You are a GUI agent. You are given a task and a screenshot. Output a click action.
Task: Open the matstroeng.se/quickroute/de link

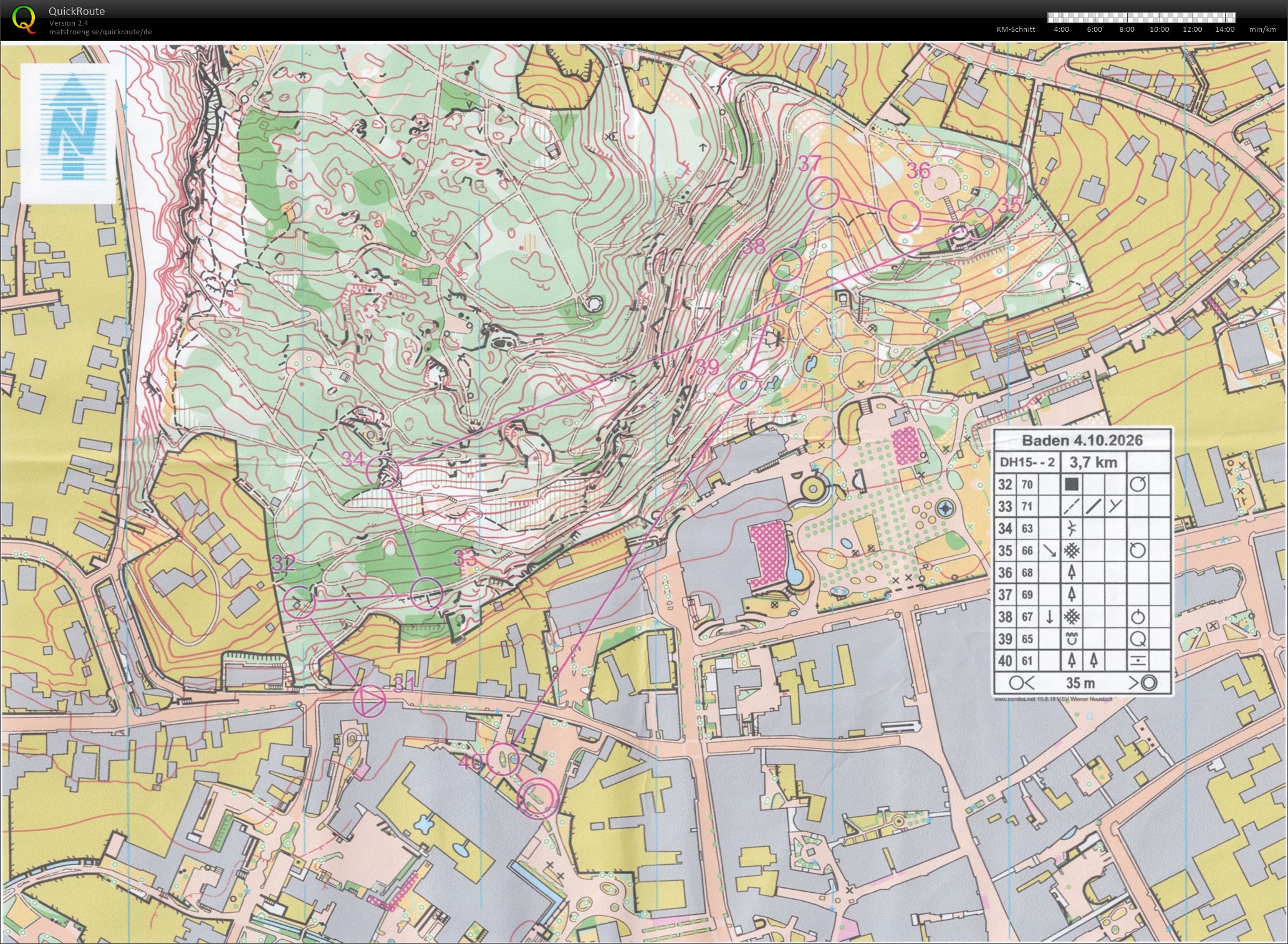click(100, 32)
